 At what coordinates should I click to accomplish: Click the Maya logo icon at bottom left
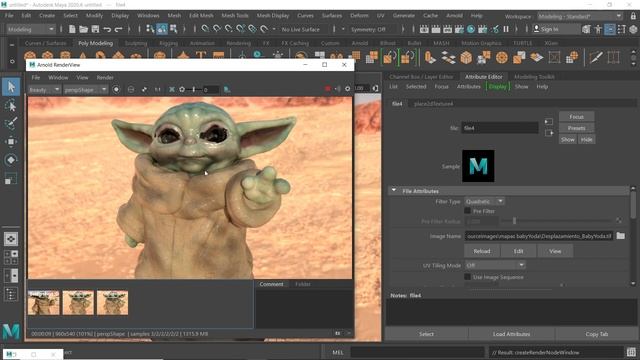pyautogui.click(x=11, y=332)
